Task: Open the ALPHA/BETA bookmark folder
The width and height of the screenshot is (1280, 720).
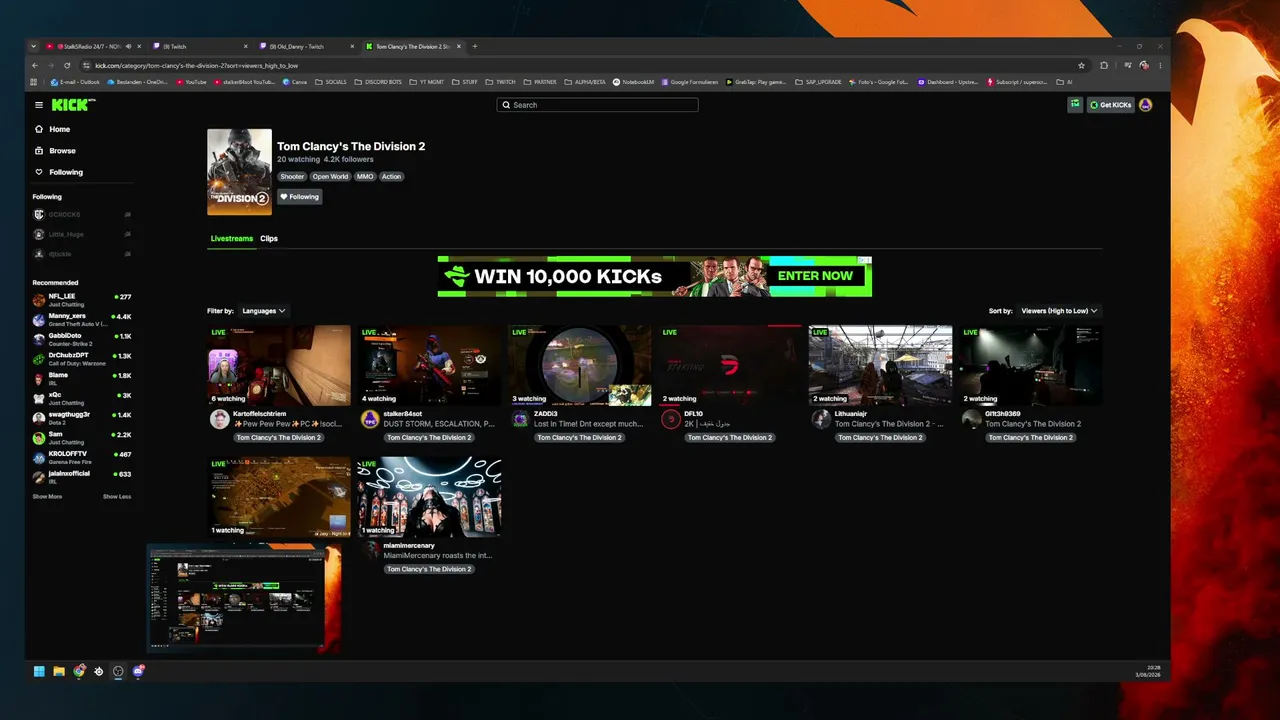Action: pos(585,82)
